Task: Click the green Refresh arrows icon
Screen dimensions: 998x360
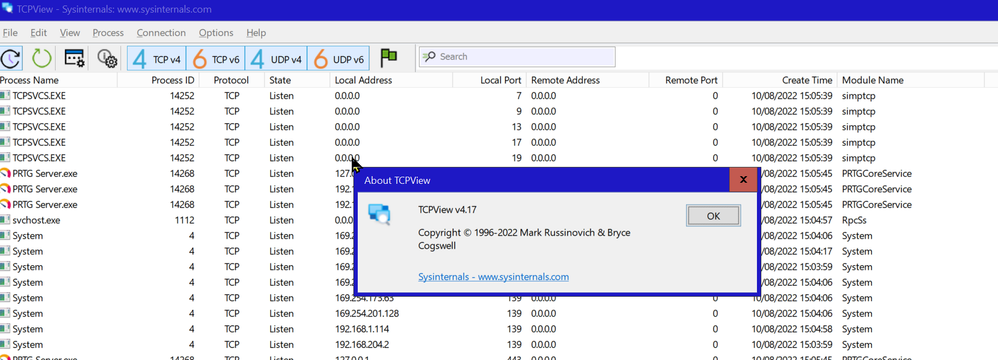Action: click(x=41, y=58)
